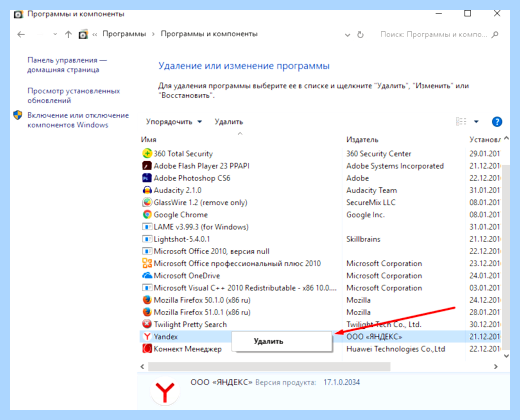Click the GlassWire program icon
This screenshot has height=420, width=520.
coord(147,202)
